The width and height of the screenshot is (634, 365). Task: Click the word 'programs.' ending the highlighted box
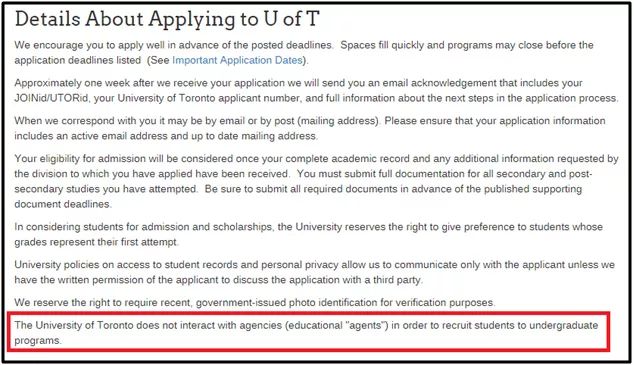[38, 341]
